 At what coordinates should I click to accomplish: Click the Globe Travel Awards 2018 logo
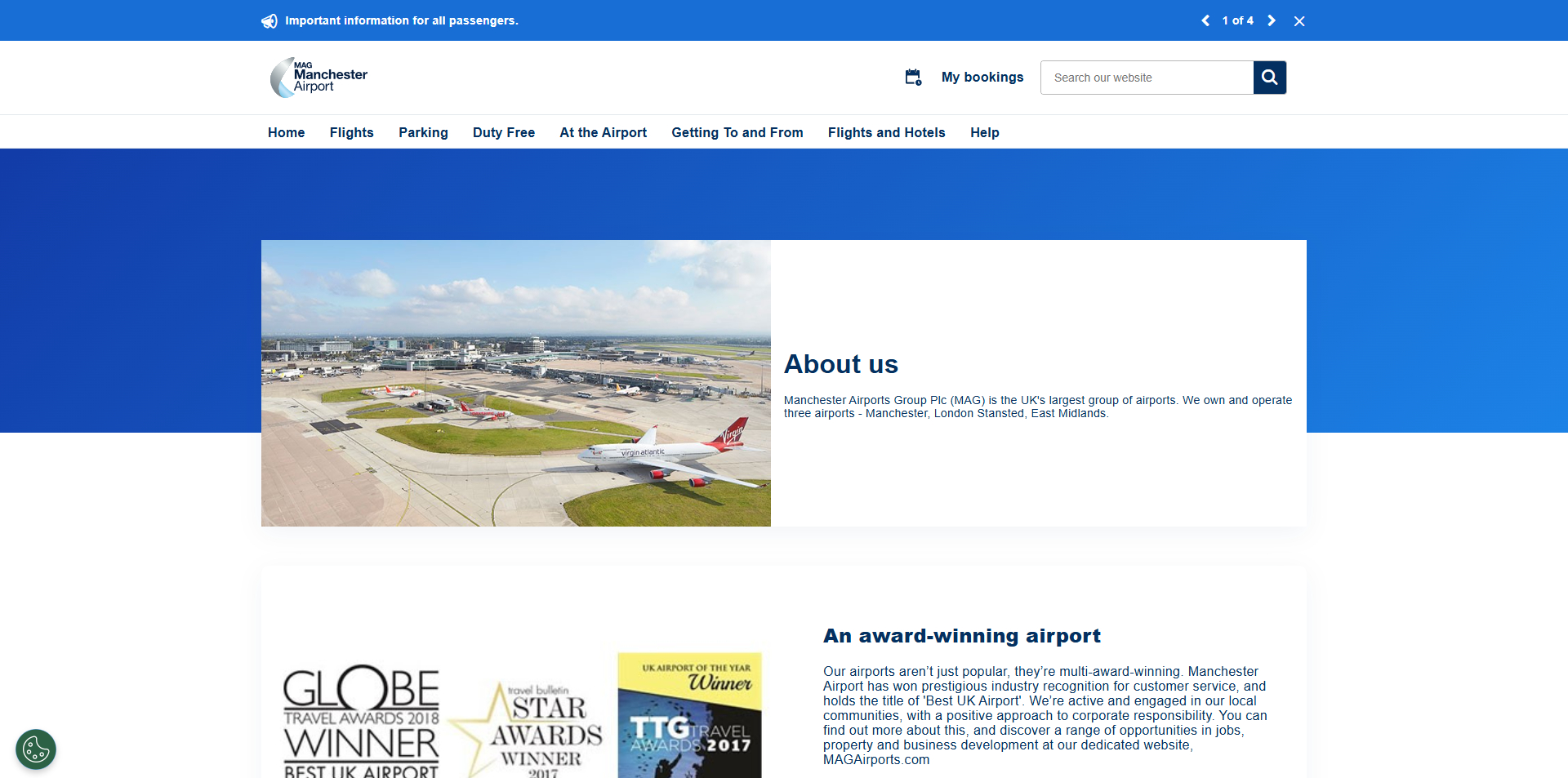tap(361, 721)
